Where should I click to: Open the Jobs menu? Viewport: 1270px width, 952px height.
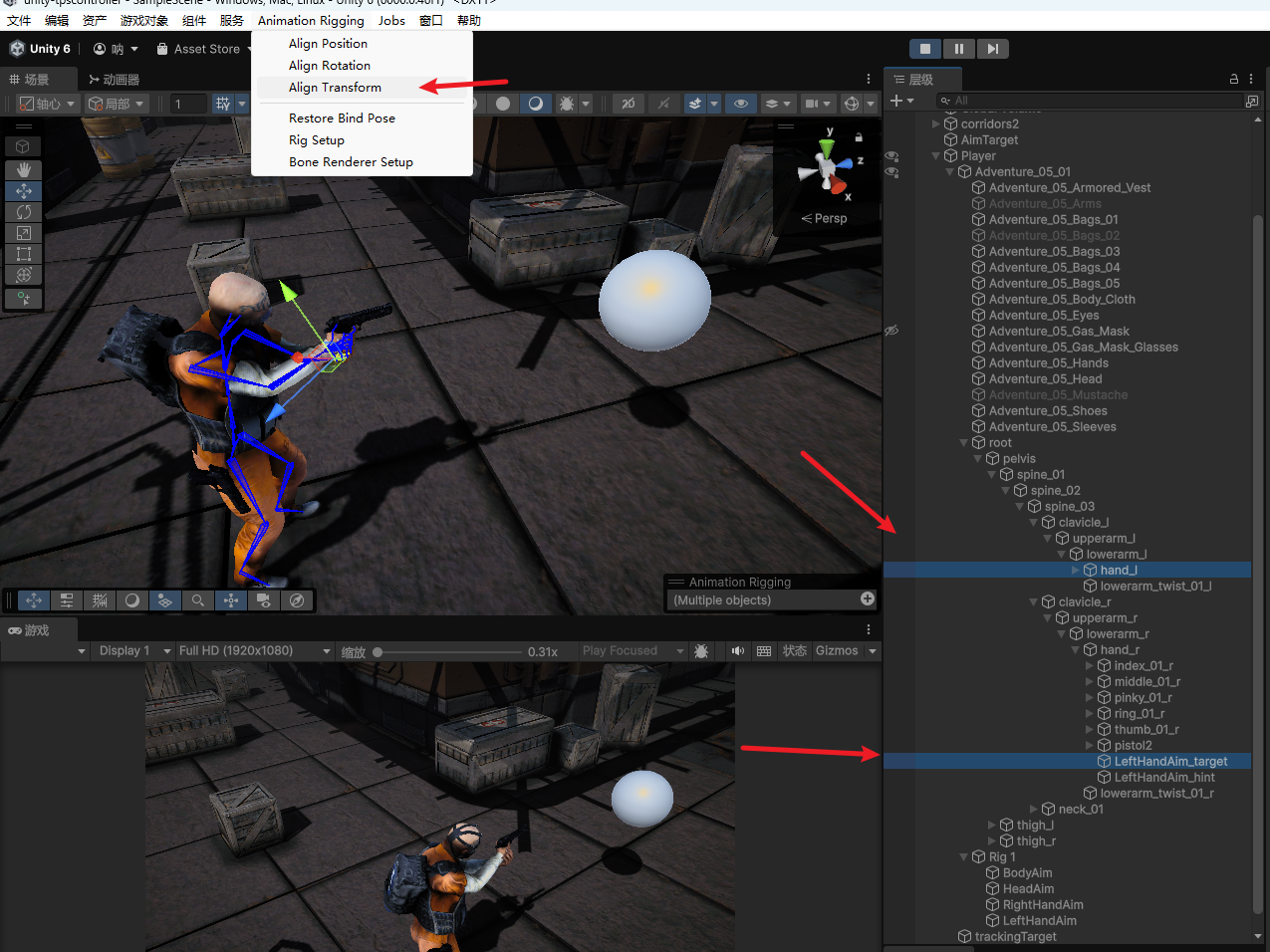(391, 20)
